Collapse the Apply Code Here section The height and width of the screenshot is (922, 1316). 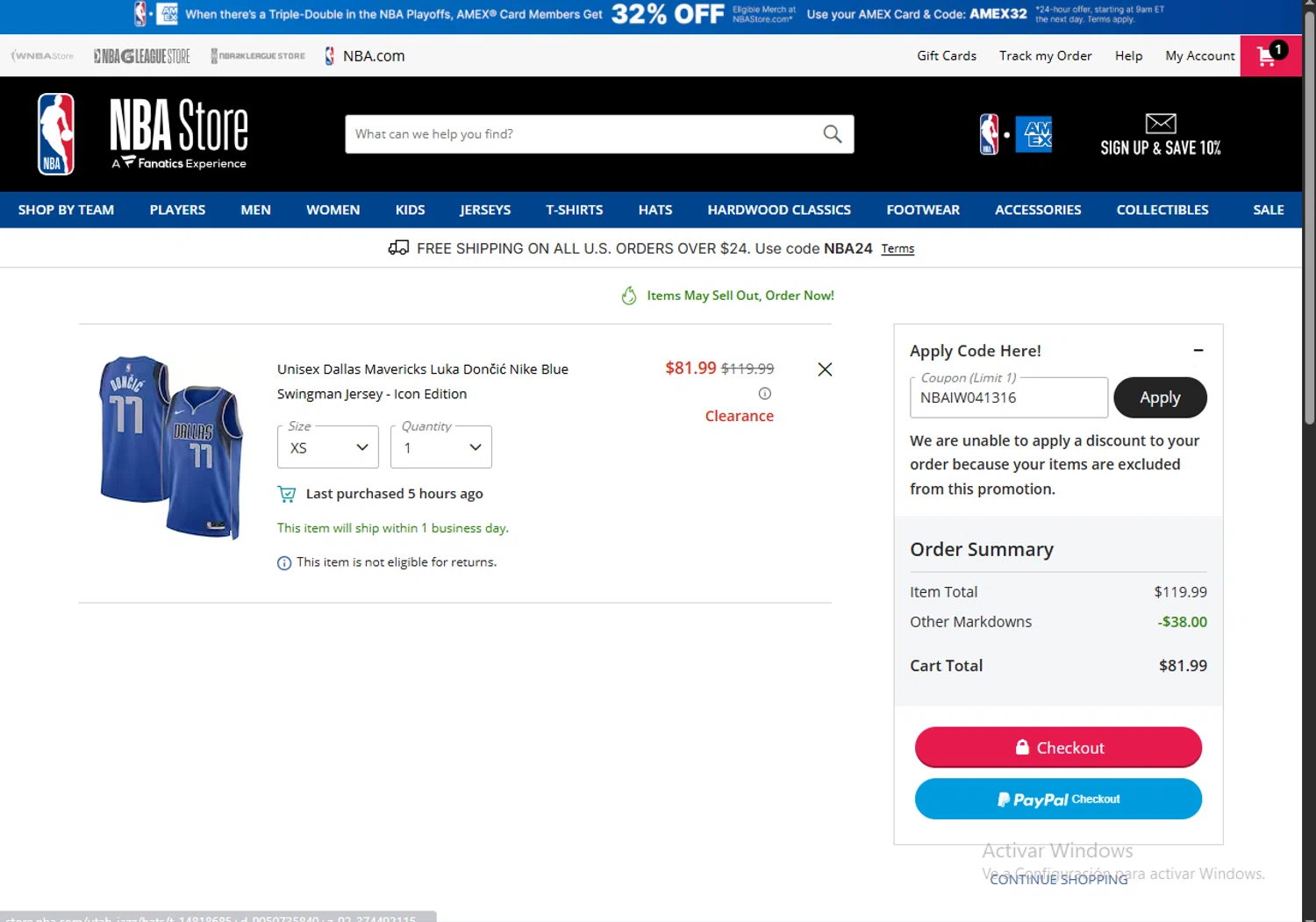pos(1198,351)
